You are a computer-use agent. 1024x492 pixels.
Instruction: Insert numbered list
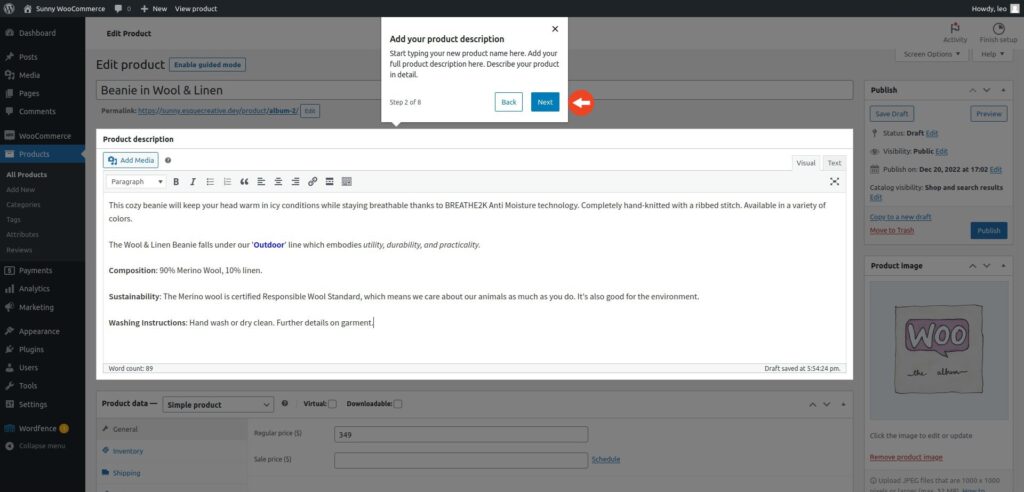[227, 182]
